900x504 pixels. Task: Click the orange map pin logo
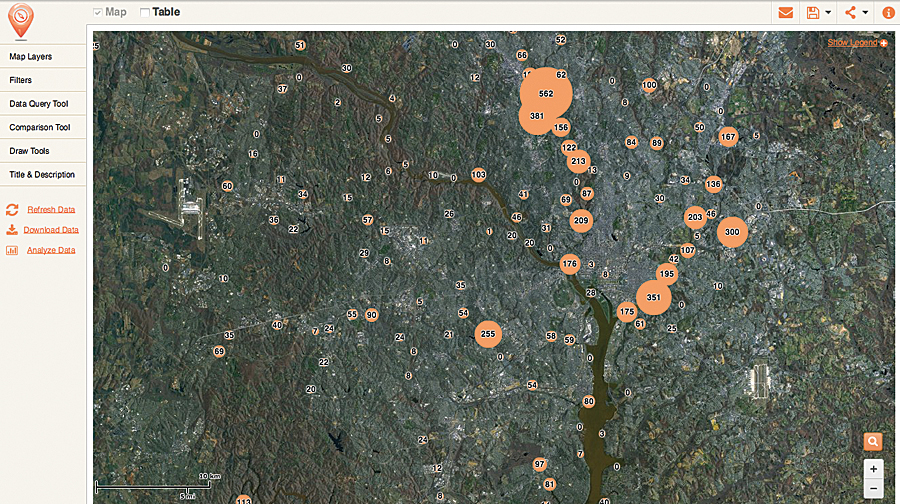click(x=21, y=21)
